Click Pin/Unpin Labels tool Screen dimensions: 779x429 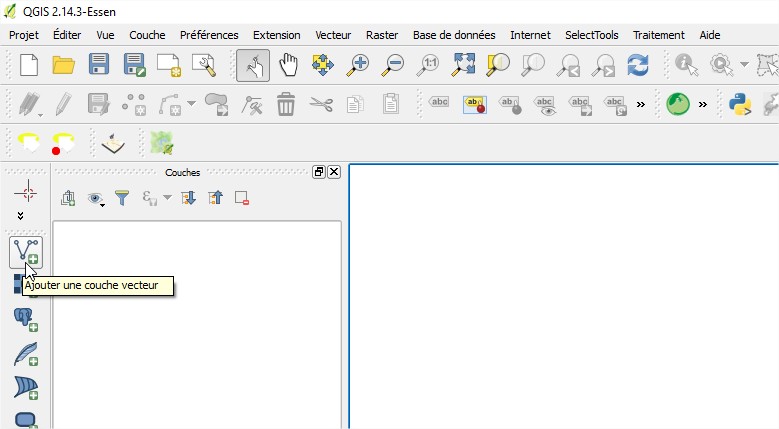click(510, 105)
